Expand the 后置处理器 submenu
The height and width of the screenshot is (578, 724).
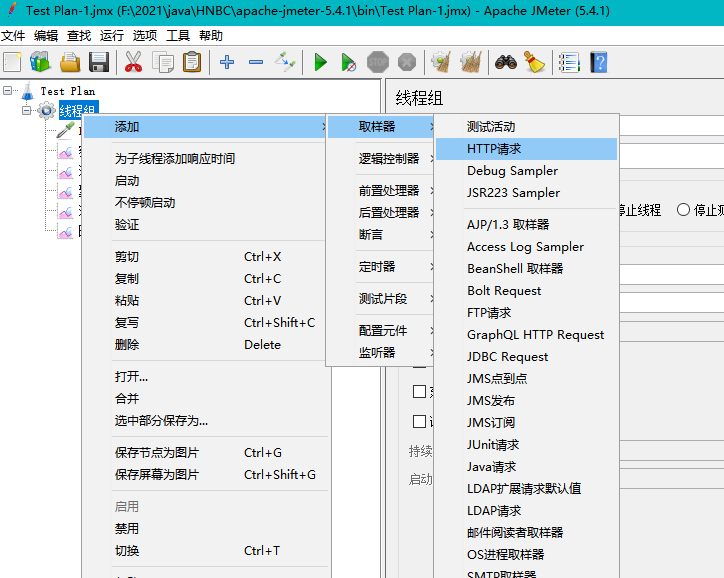tap(381, 213)
